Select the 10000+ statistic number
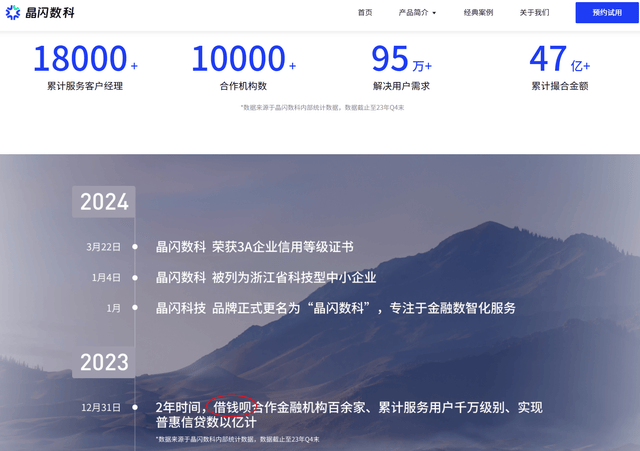This screenshot has height=451, width=640. pyautogui.click(x=243, y=58)
